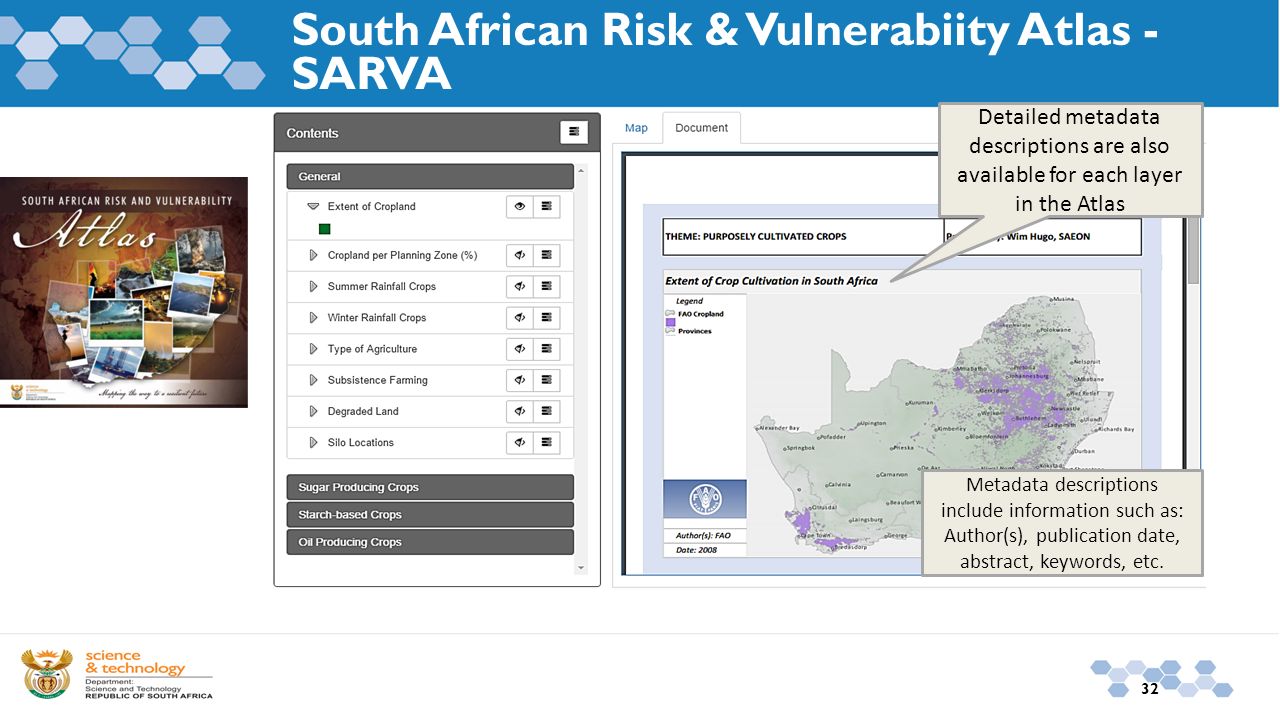Collapse the Extent of Cropland tree item
This screenshot has height=720, width=1280.
[x=313, y=206]
